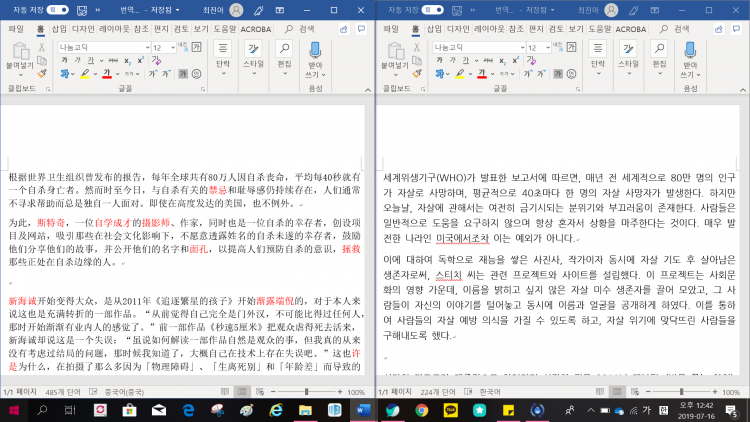Open font name dropdown in left window
The height and width of the screenshot is (422, 750).
coord(147,47)
